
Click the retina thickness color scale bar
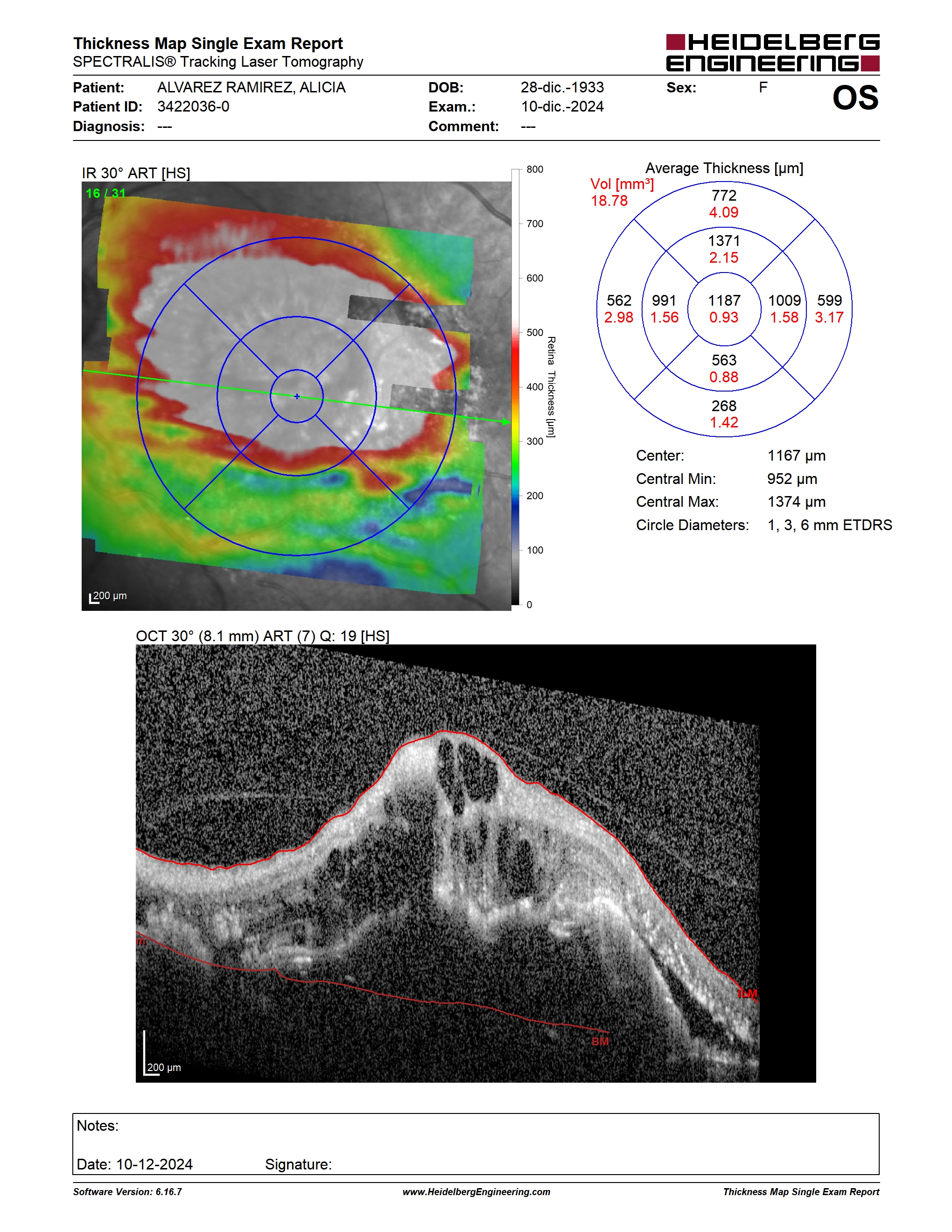tap(516, 387)
